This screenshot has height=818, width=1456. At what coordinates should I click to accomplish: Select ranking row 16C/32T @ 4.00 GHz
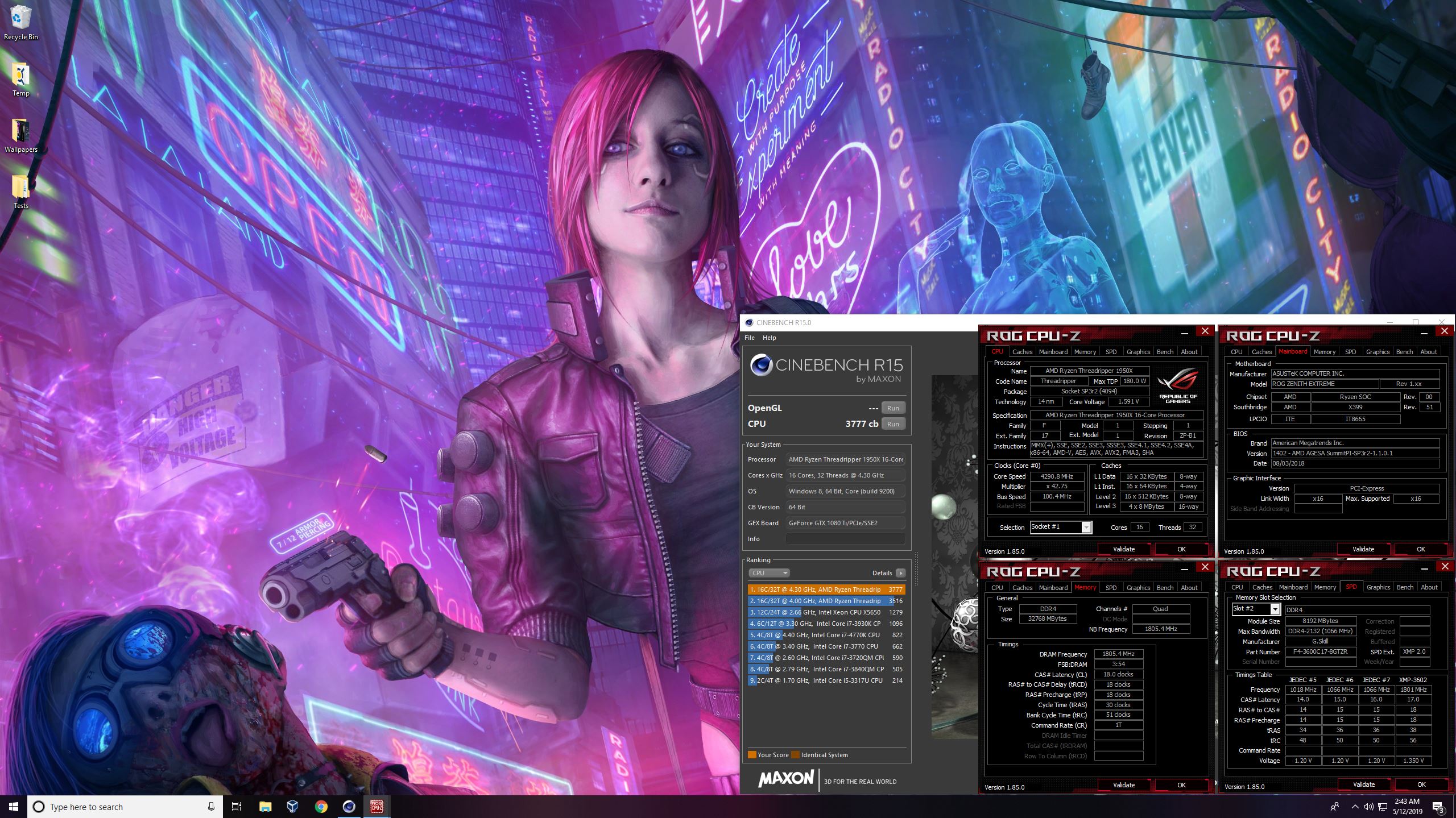(x=826, y=601)
